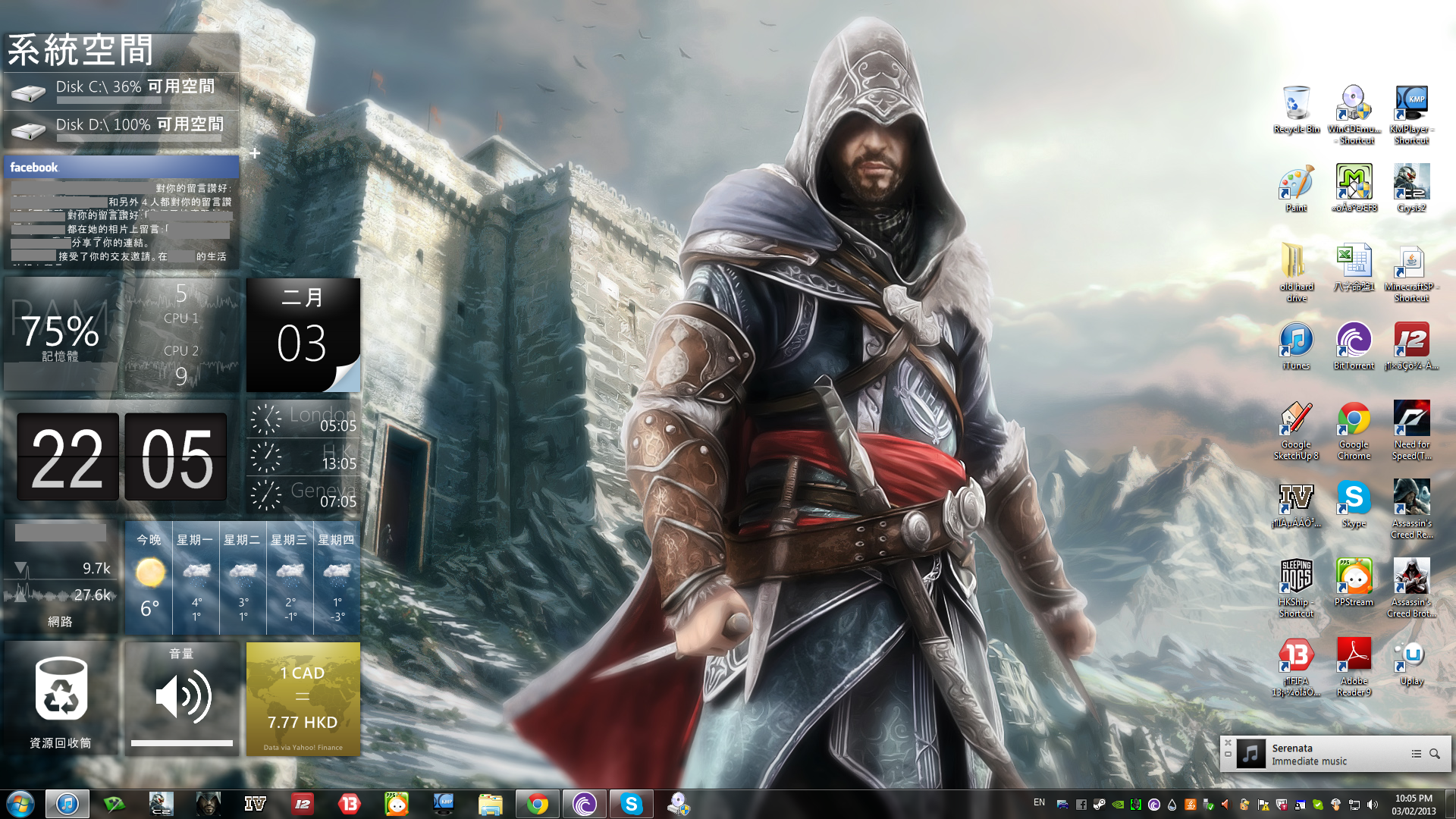Open the Recycle Bin desktop icon
Screen dimensions: 1456x819
pos(1296,105)
